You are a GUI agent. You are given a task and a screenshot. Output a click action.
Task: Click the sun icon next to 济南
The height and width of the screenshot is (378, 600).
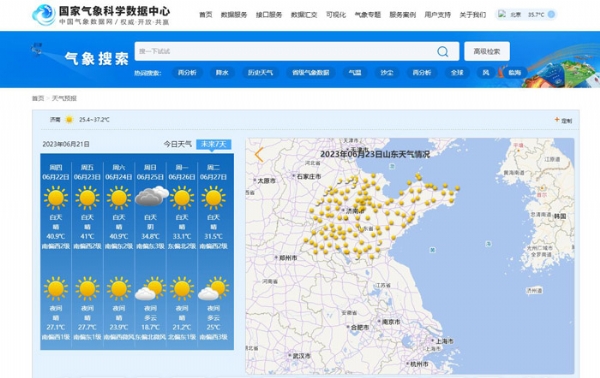69,120
